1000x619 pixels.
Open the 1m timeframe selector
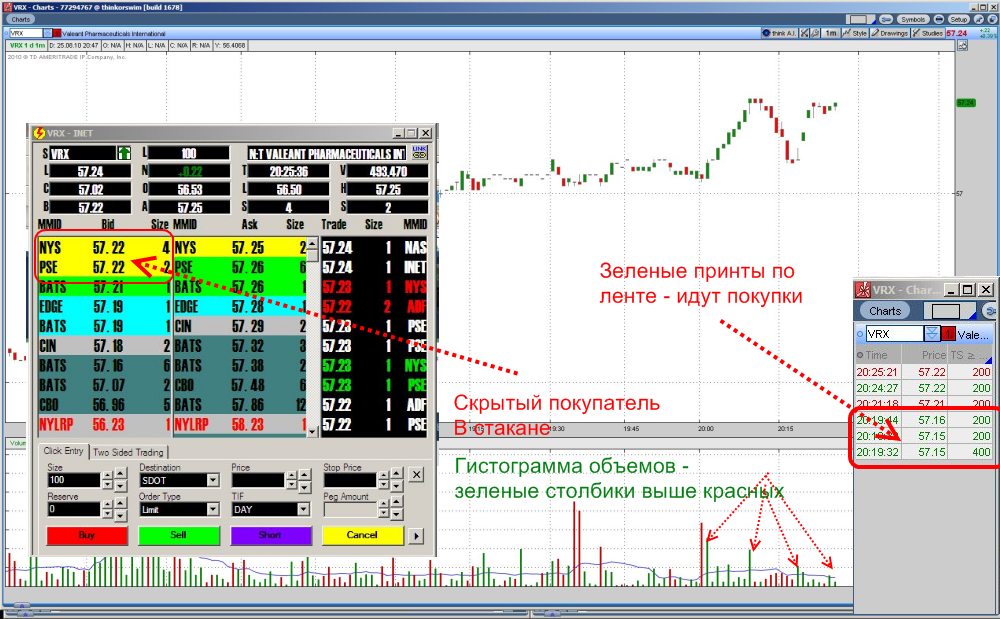[x=830, y=33]
